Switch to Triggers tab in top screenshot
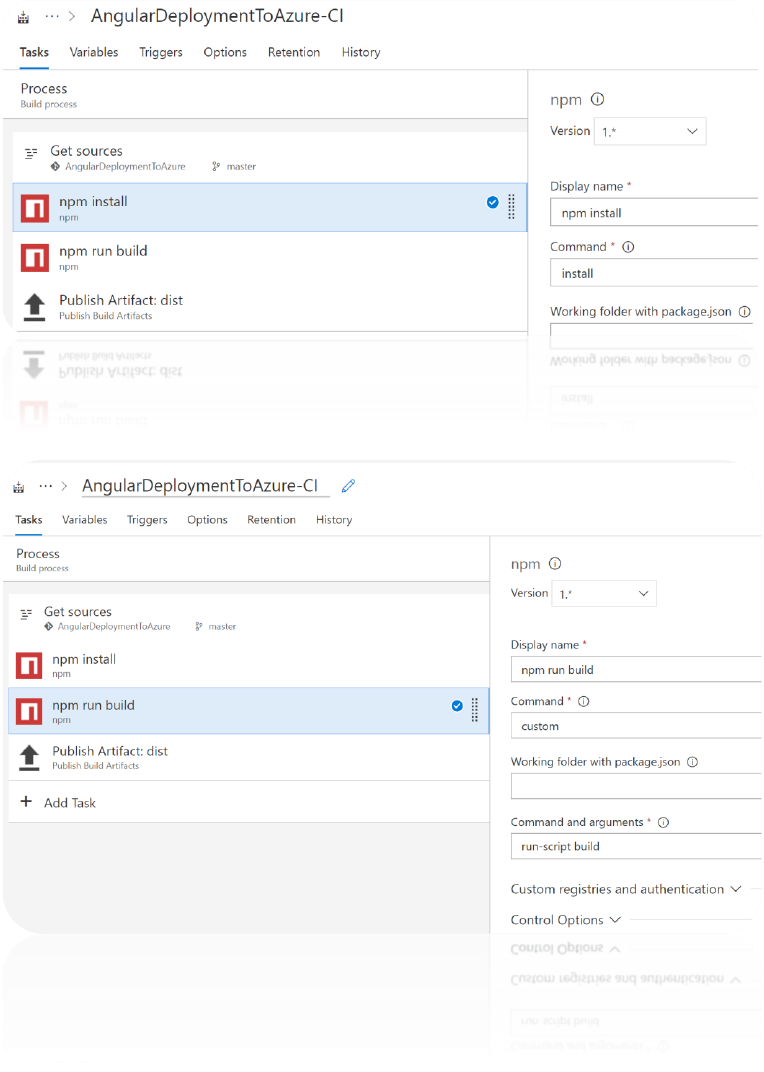Viewport: 764px width, 1072px height. 161,52
